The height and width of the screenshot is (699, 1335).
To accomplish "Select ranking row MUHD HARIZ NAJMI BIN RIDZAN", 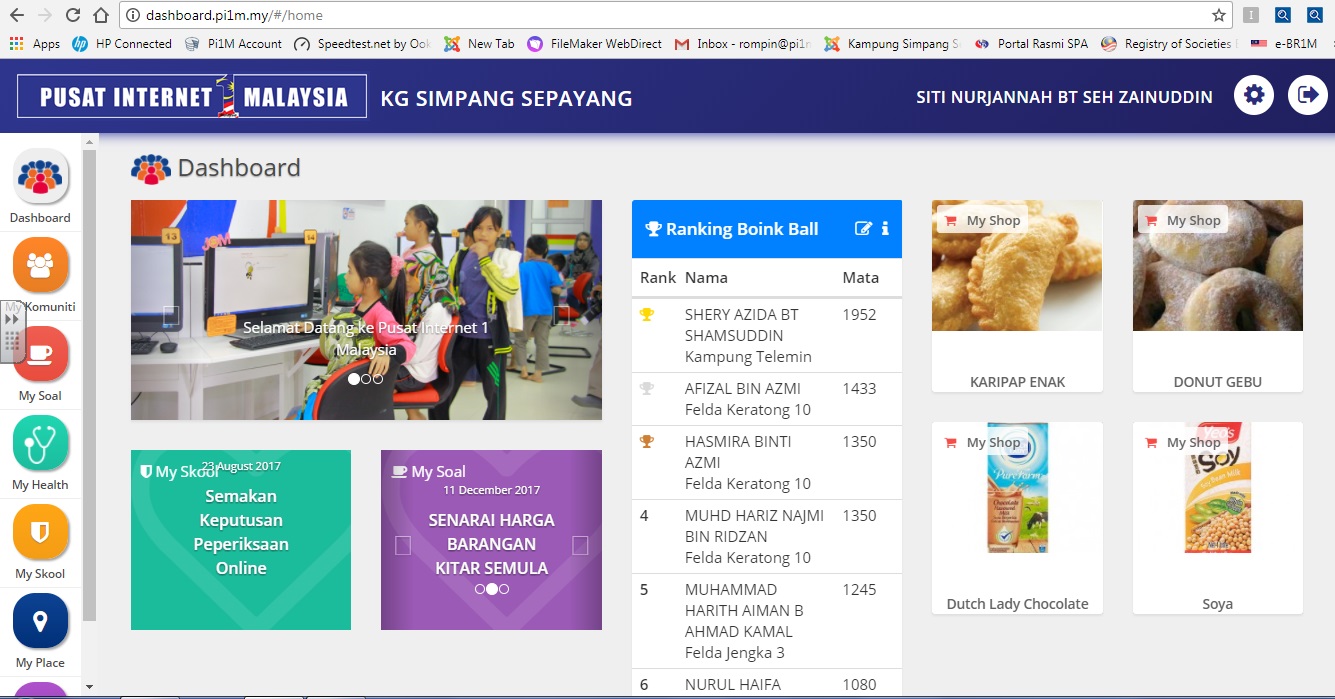I will (x=767, y=537).
